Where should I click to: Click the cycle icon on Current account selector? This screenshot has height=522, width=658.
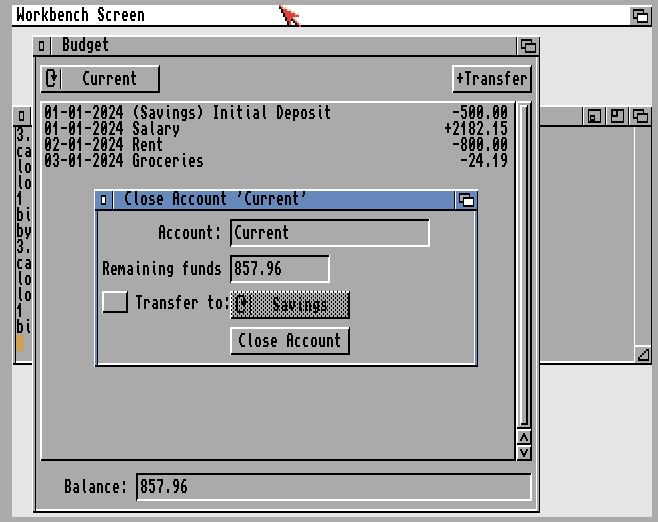point(52,78)
